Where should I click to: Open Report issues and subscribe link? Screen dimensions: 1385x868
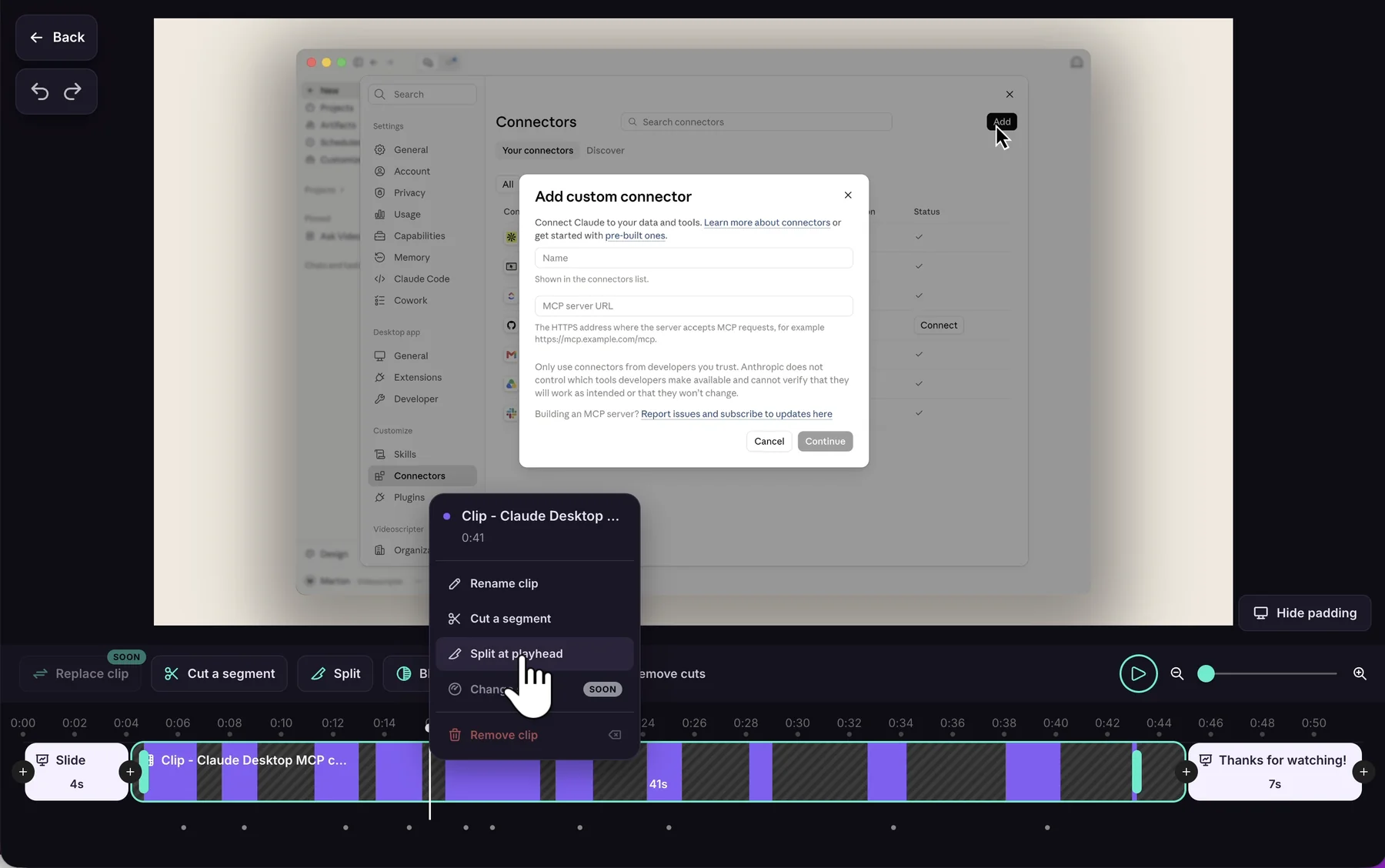[736, 414]
